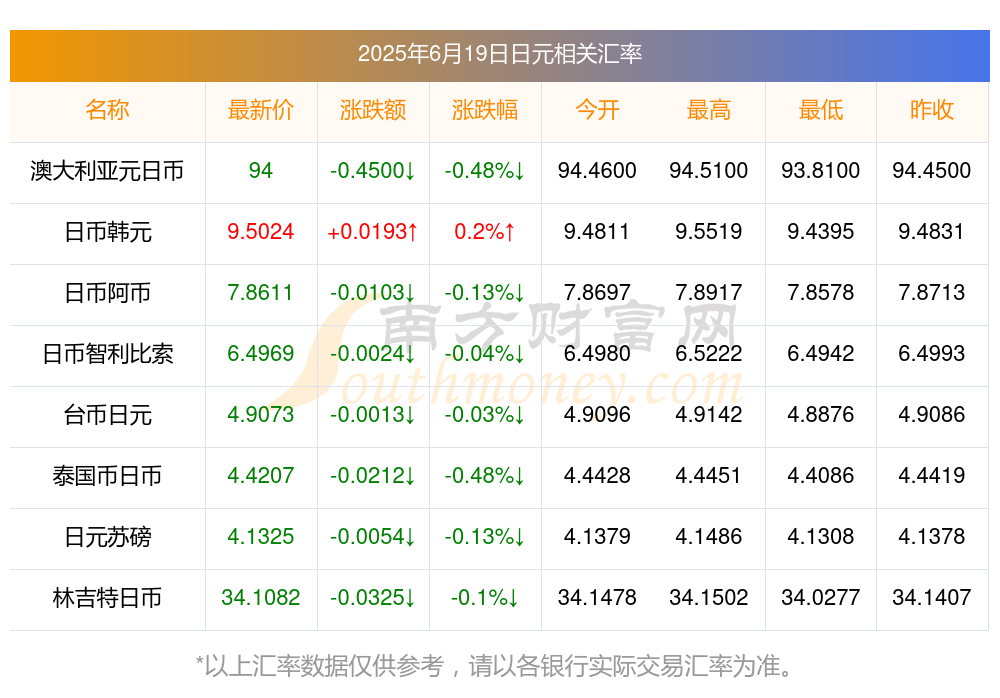Select the 最低 column header

click(x=821, y=110)
